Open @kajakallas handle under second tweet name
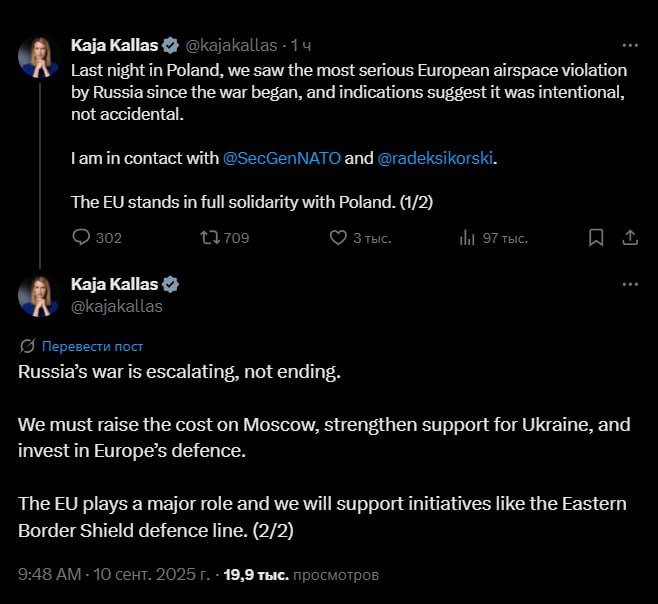 click(116, 306)
